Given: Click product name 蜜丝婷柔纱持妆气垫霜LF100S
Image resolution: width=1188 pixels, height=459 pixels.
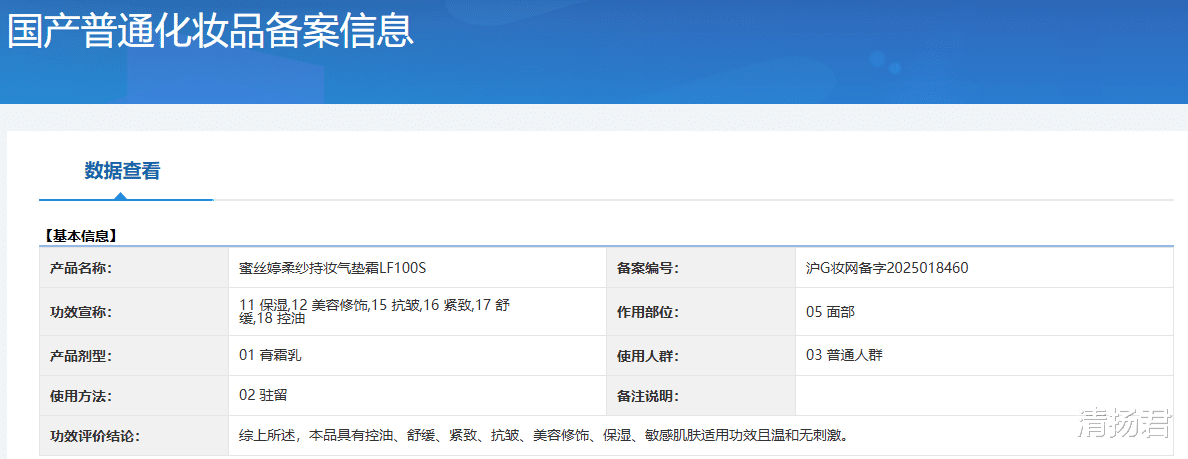Looking at the screenshot, I should coord(333,268).
